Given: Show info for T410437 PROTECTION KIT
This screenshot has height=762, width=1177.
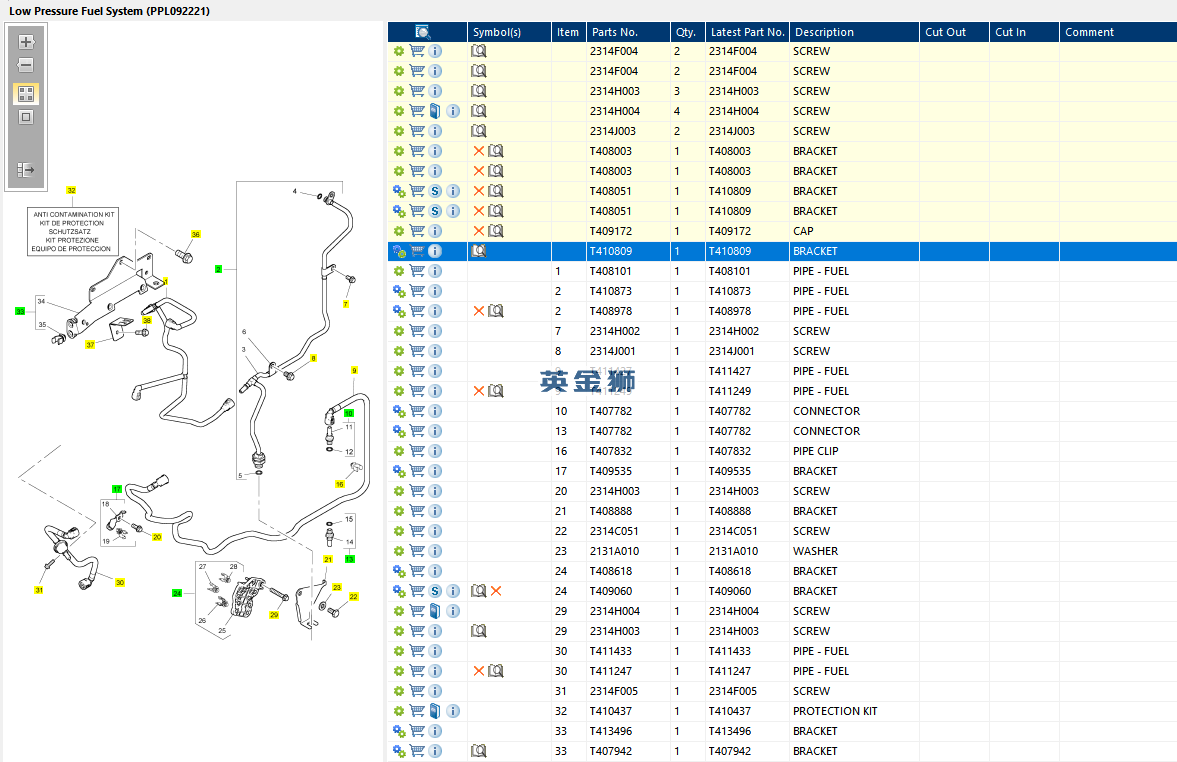Looking at the screenshot, I should click(453, 712).
